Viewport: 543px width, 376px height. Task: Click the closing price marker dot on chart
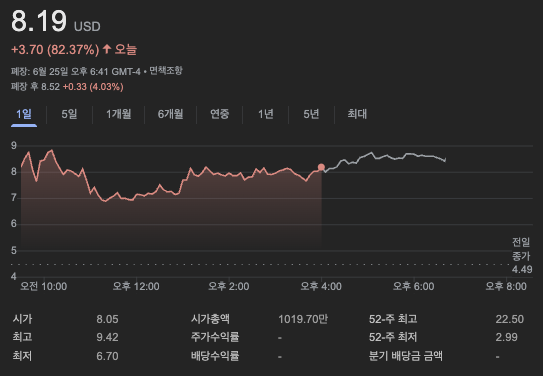[321, 168]
